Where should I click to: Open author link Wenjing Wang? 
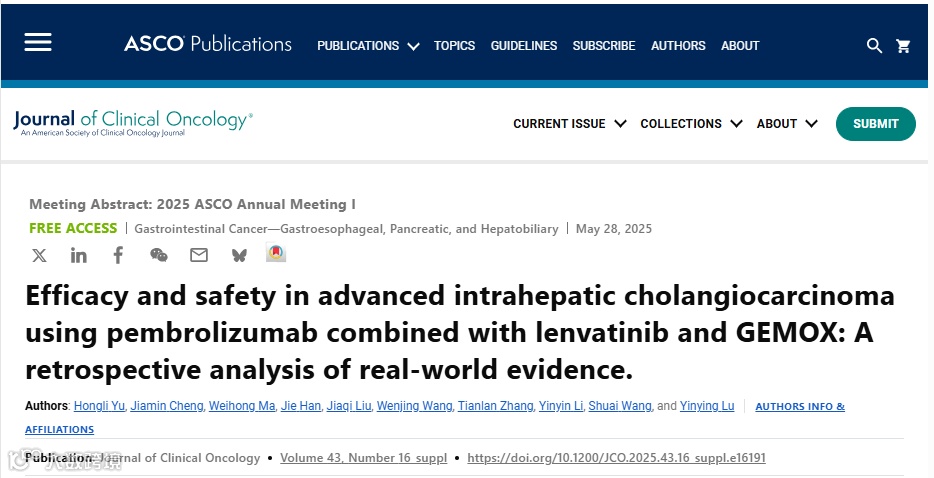pyautogui.click(x=415, y=406)
